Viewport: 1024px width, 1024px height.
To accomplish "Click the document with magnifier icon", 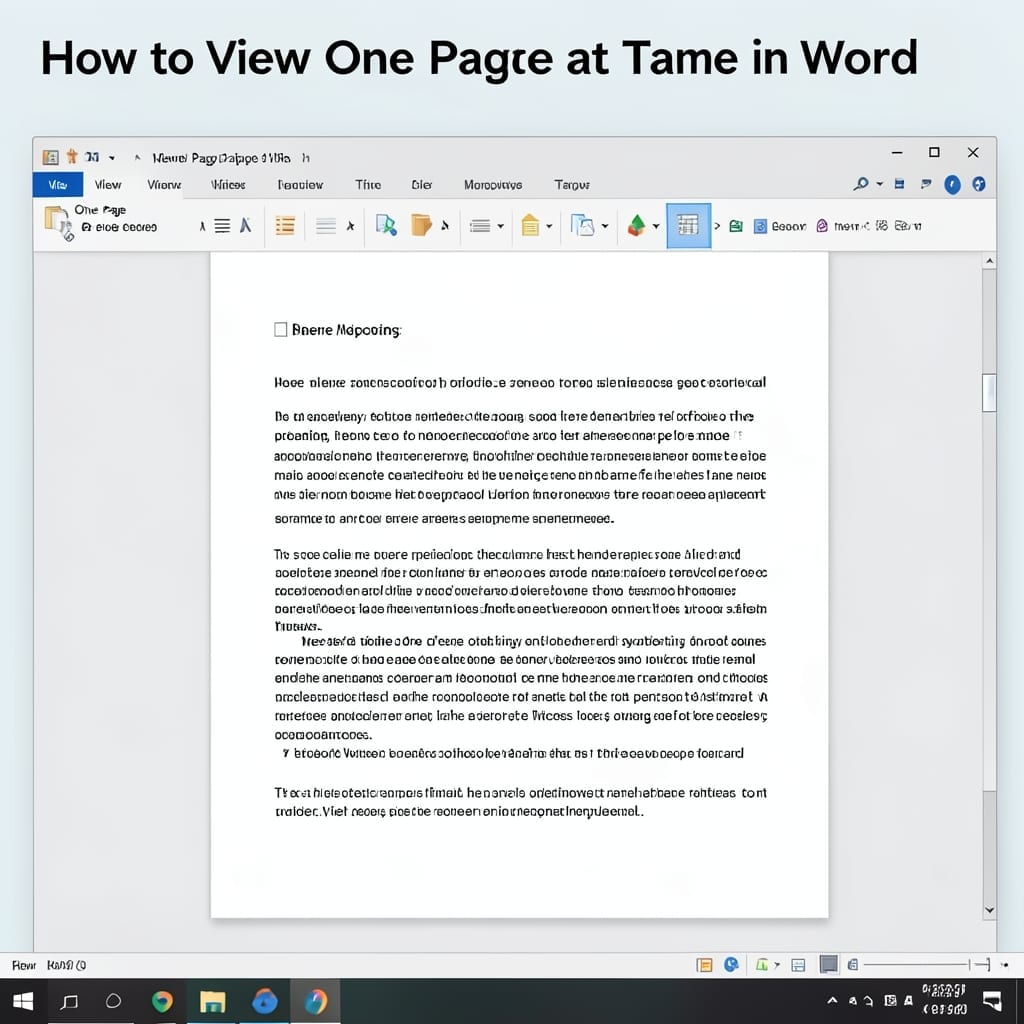I will (386, 225).
